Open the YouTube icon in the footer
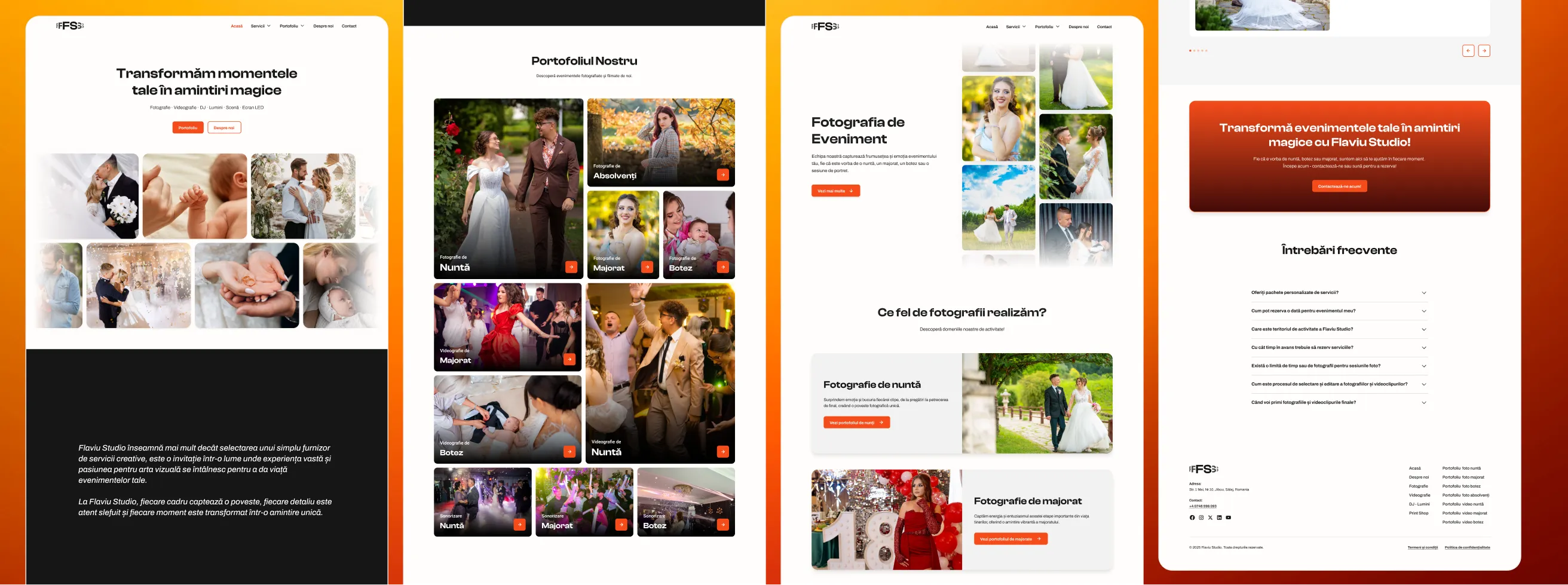The image size is (1568, 585). 1229,517
